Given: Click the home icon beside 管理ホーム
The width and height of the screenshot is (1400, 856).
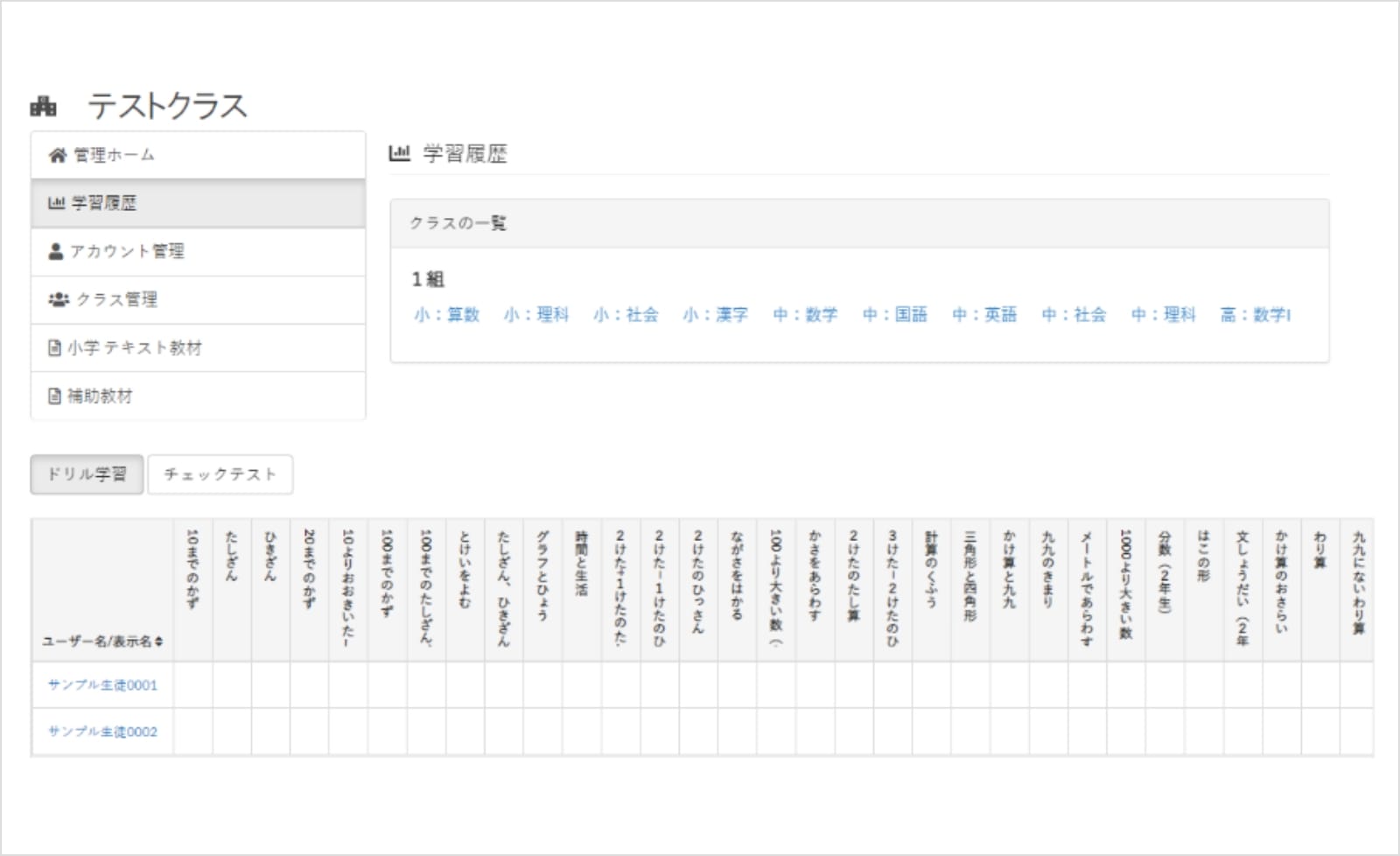Looking at the screenshot, I should coord(57,155).
